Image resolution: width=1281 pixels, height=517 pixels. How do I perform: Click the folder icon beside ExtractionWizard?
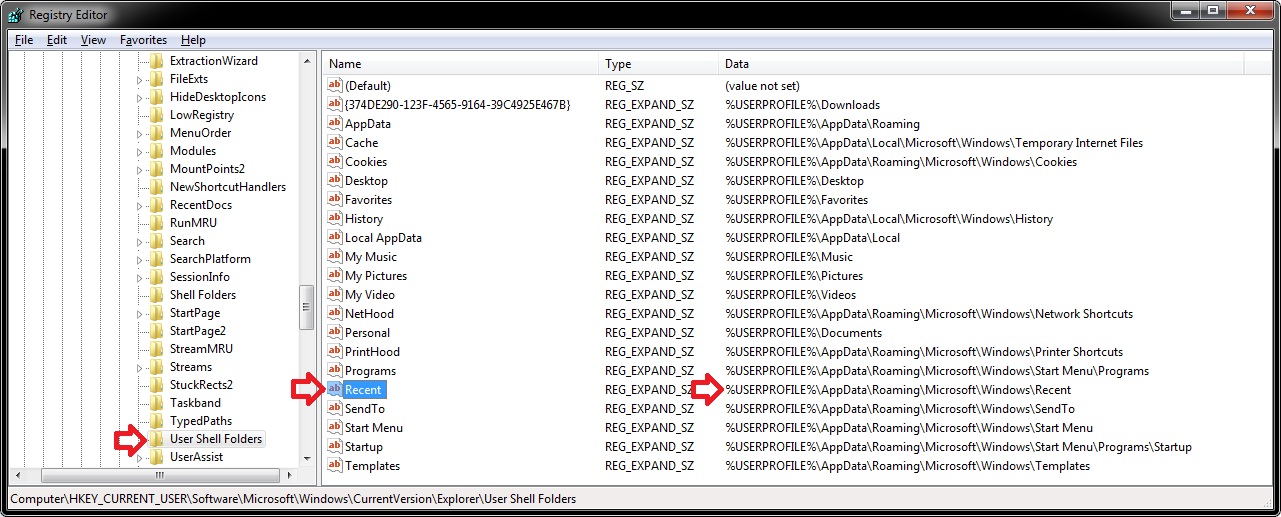(156, 61)
